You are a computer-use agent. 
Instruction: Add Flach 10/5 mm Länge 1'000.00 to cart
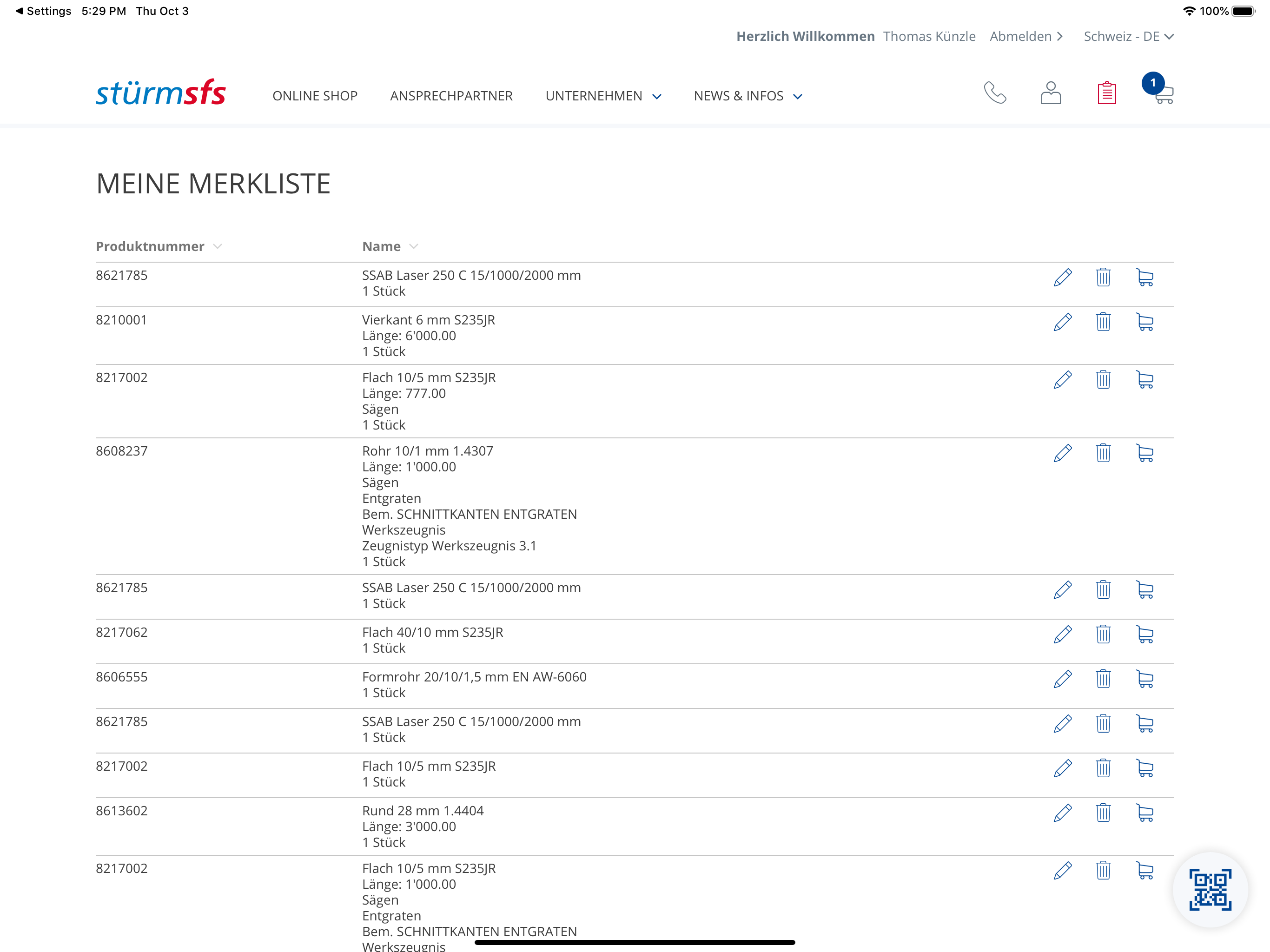[x=1145, y=871]
